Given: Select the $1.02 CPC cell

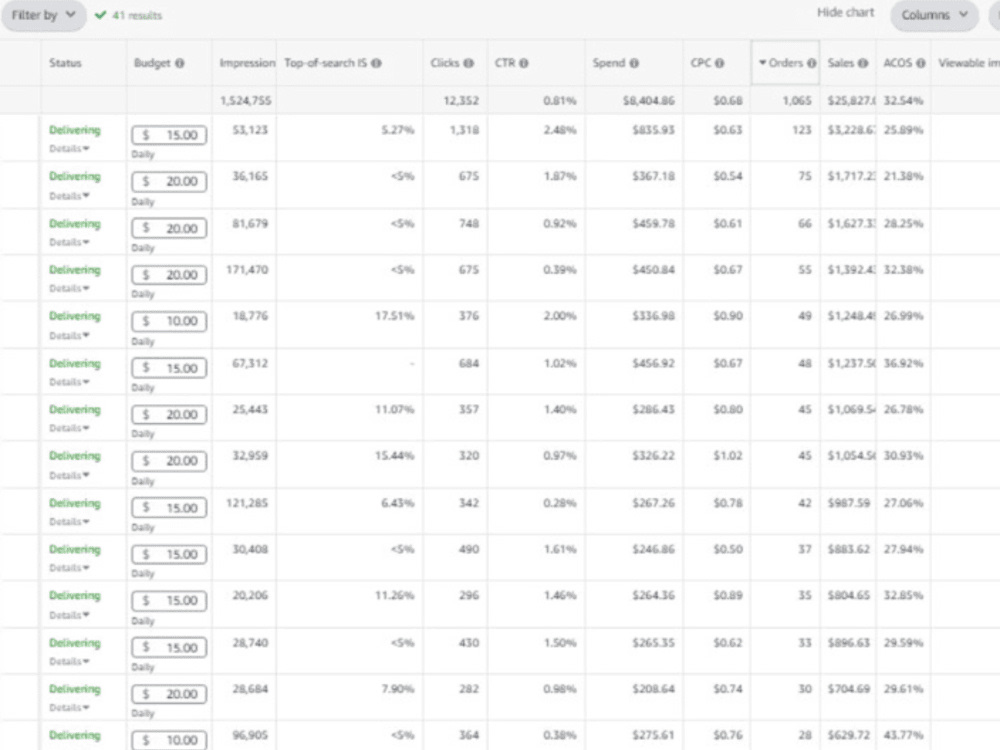Looking at the screenshot, I should 728,456.
